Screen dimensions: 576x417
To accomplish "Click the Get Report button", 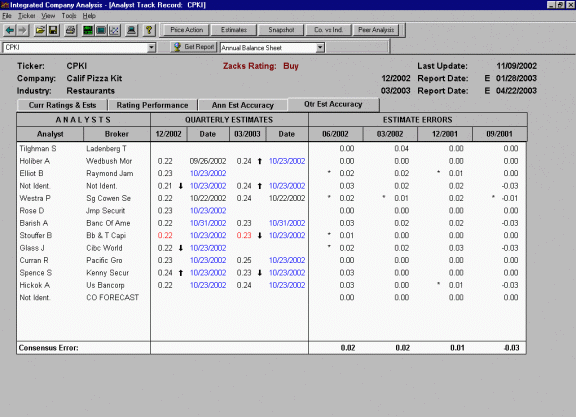I will pyautogui.click(x=194, y=47).
